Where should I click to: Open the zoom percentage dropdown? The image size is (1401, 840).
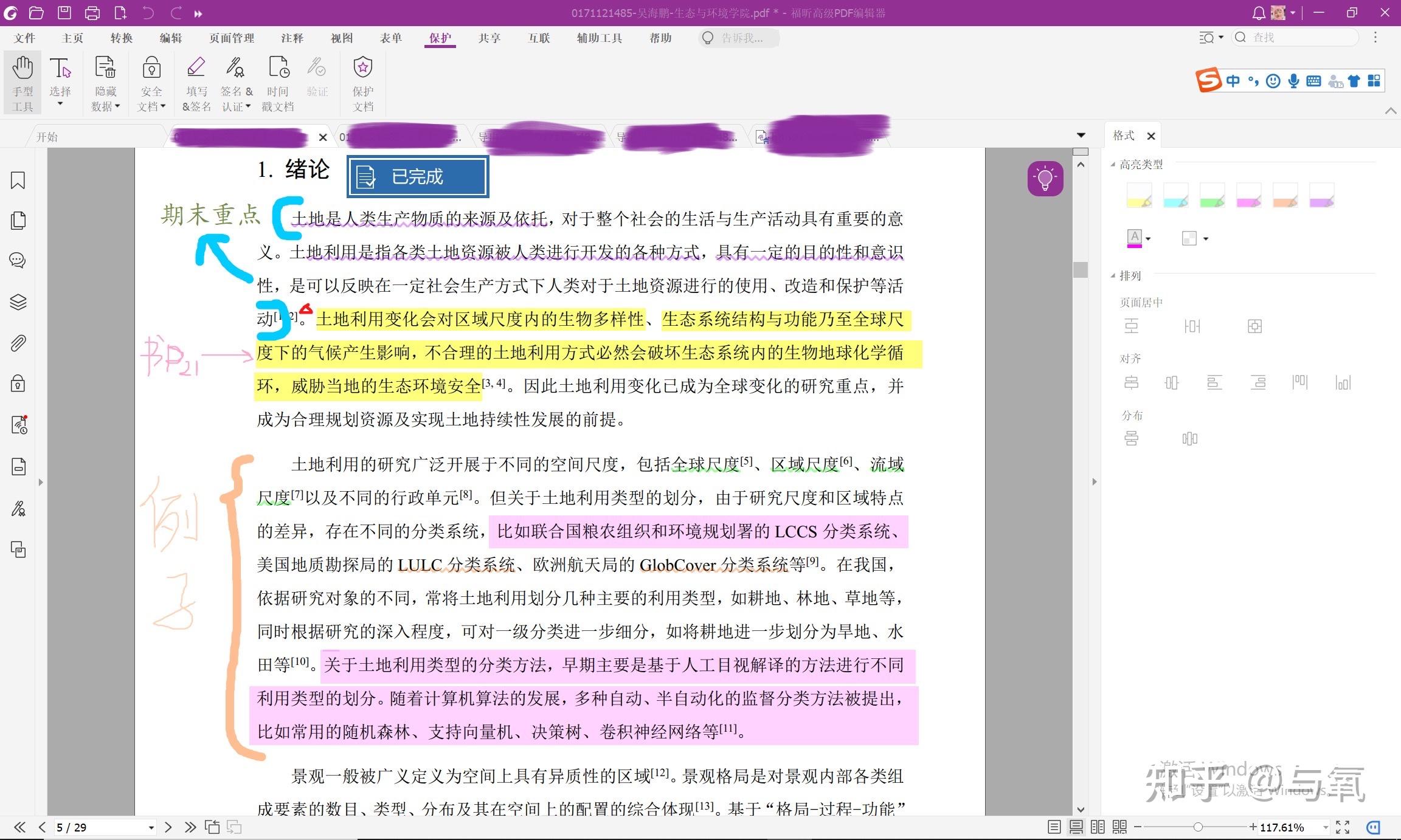point(1326,828)
